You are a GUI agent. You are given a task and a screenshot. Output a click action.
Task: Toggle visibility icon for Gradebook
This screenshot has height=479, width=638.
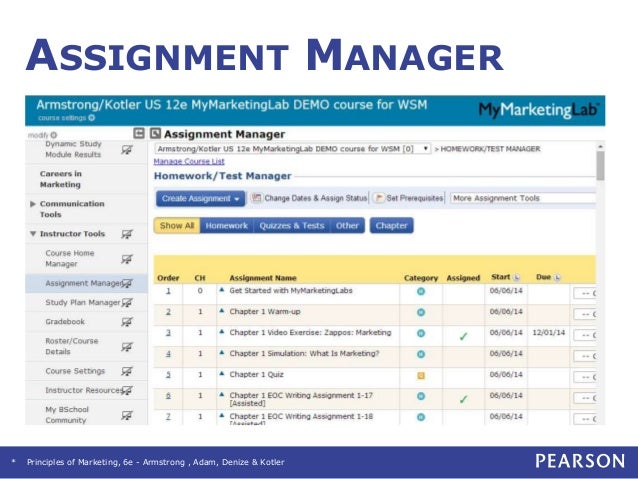tap(127, 322)
